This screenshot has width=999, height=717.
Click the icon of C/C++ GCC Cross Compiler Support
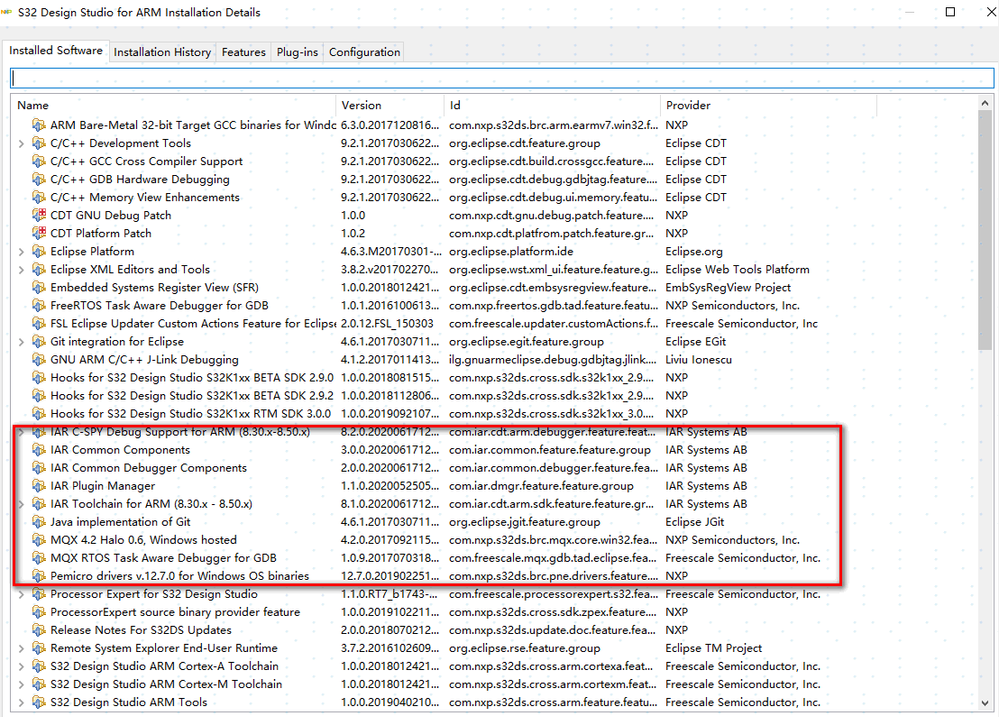click(x=39, y=161)
